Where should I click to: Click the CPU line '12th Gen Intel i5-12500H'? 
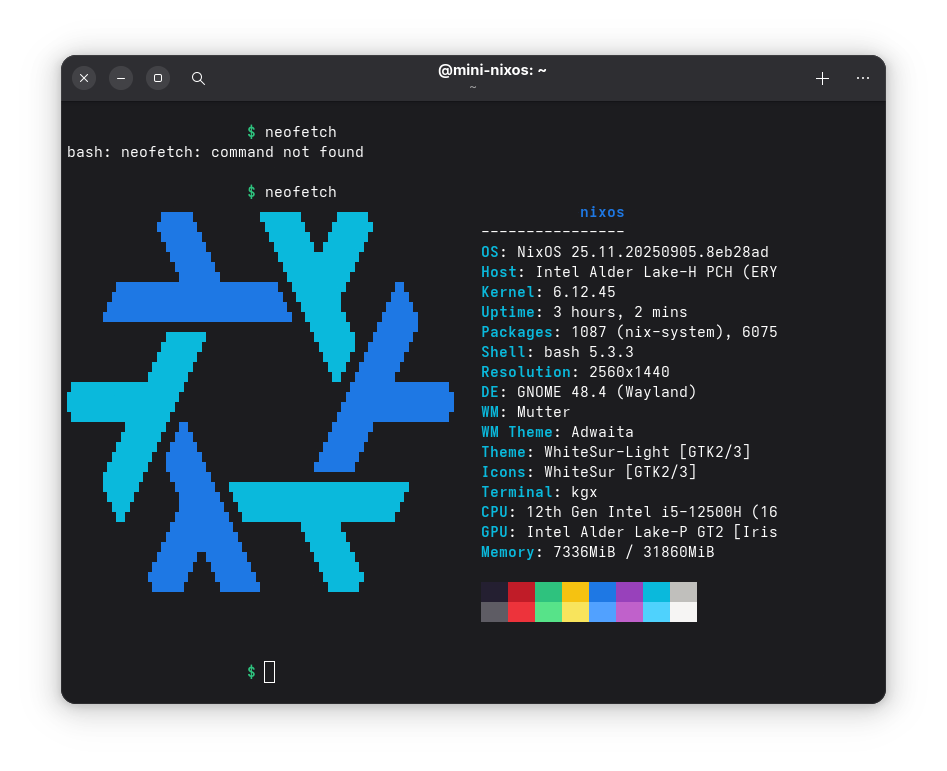pyautogui.click(x=629, y=512)
